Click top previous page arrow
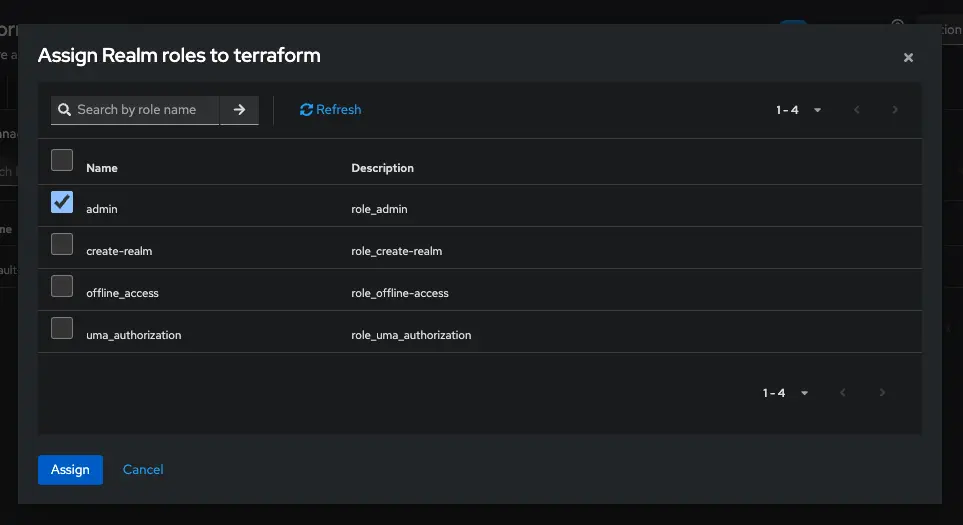Image resolution: width=963 pixels, height=525 pixels. [857, 110]
